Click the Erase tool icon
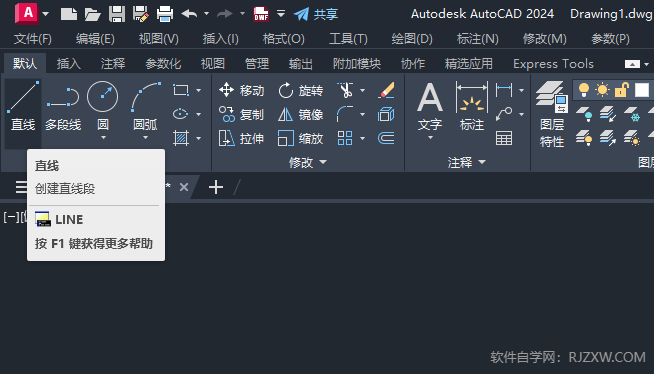 (386, 90)
